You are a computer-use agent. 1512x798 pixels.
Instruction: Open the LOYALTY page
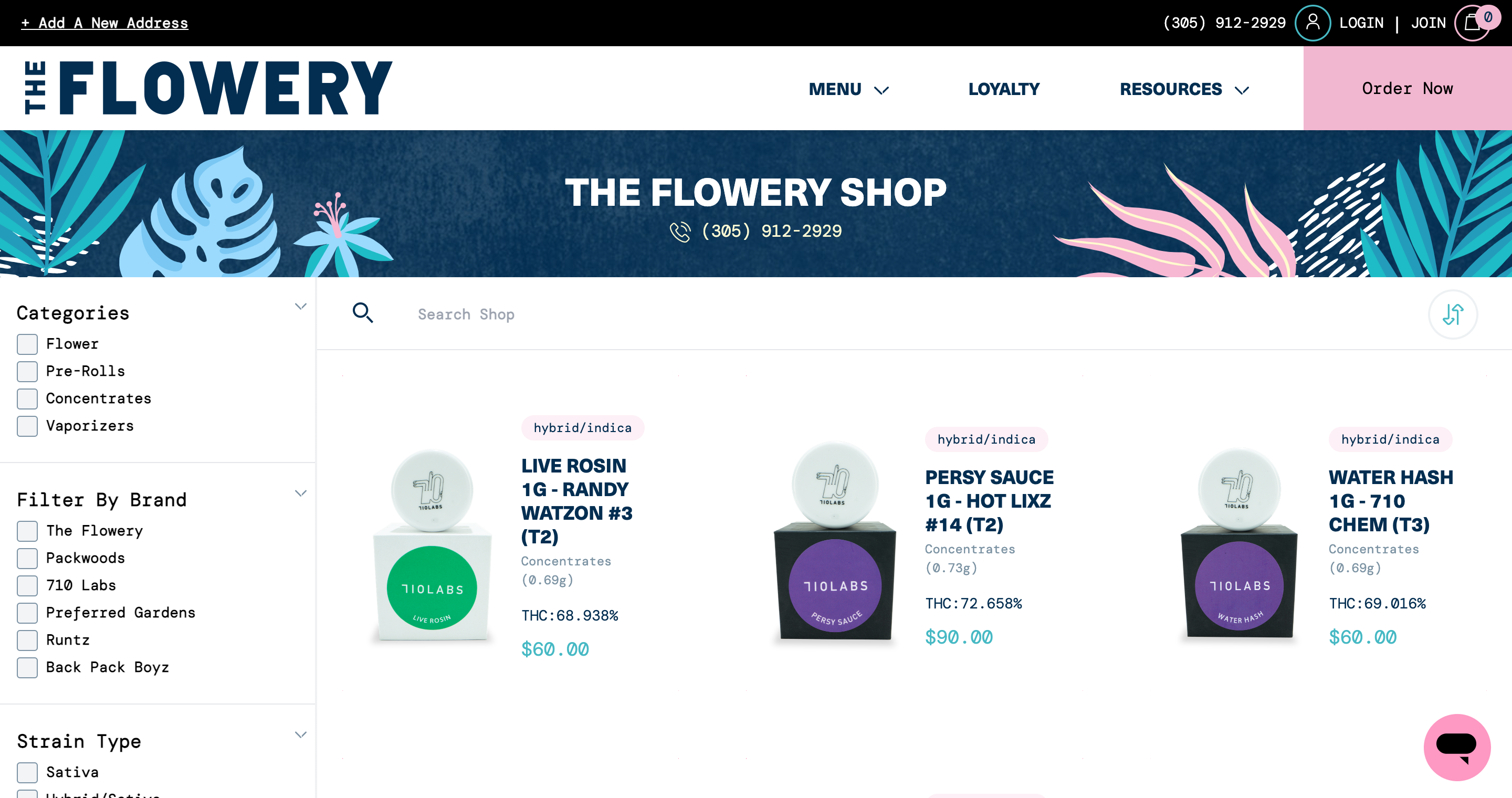pos(1004,89)
